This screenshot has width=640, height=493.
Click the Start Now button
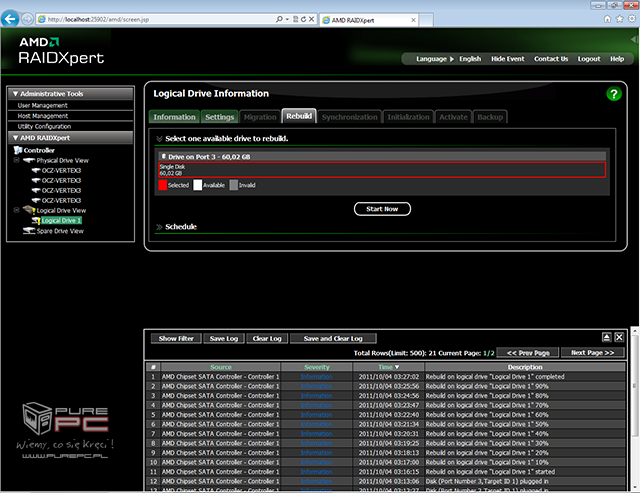coord(382,209)
